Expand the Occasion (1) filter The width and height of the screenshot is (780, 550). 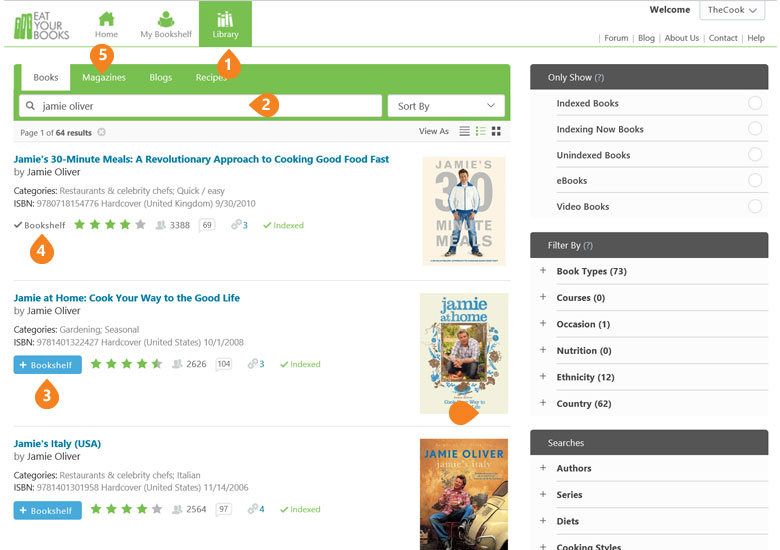coord(543,323)
